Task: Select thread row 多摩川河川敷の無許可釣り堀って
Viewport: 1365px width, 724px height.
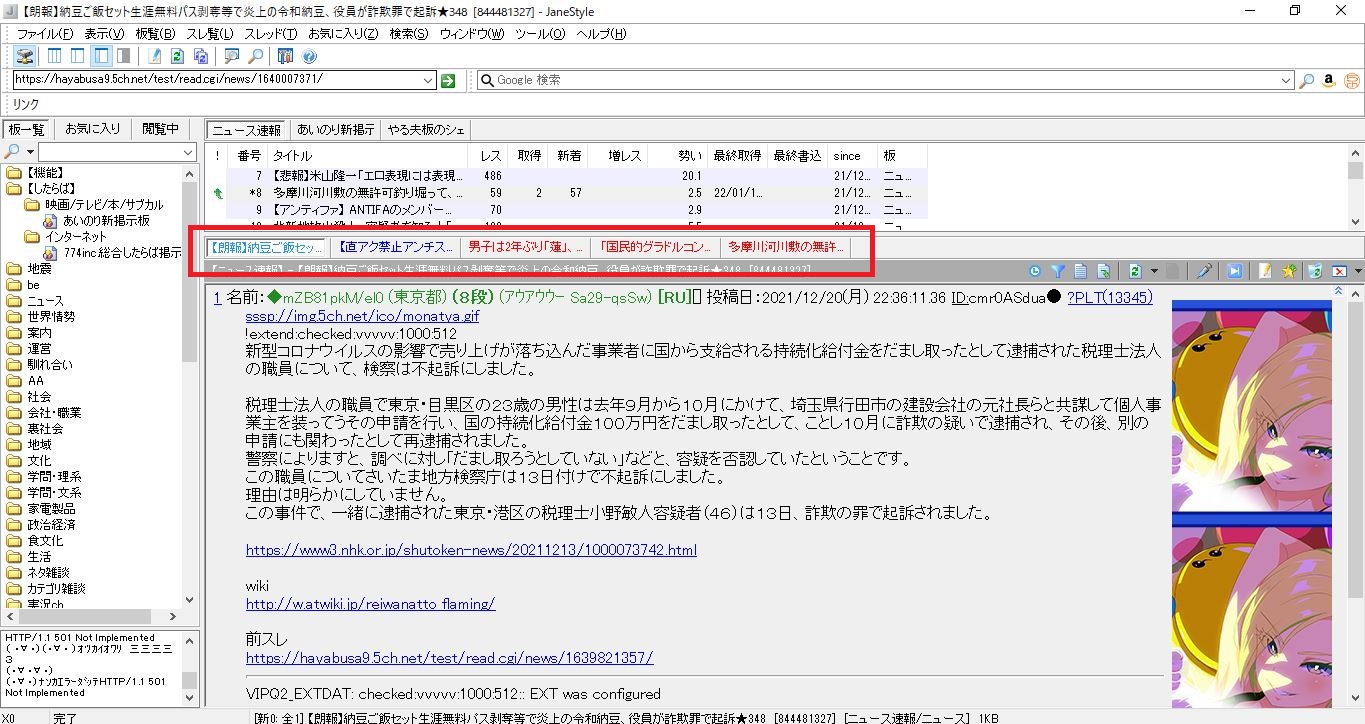Action: click(x=567, y=192)
